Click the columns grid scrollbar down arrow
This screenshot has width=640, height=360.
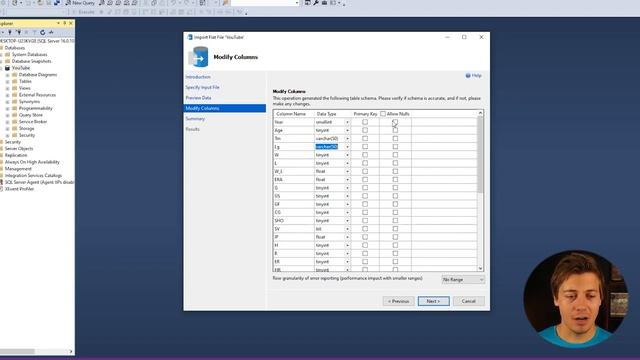click(480, 268)
